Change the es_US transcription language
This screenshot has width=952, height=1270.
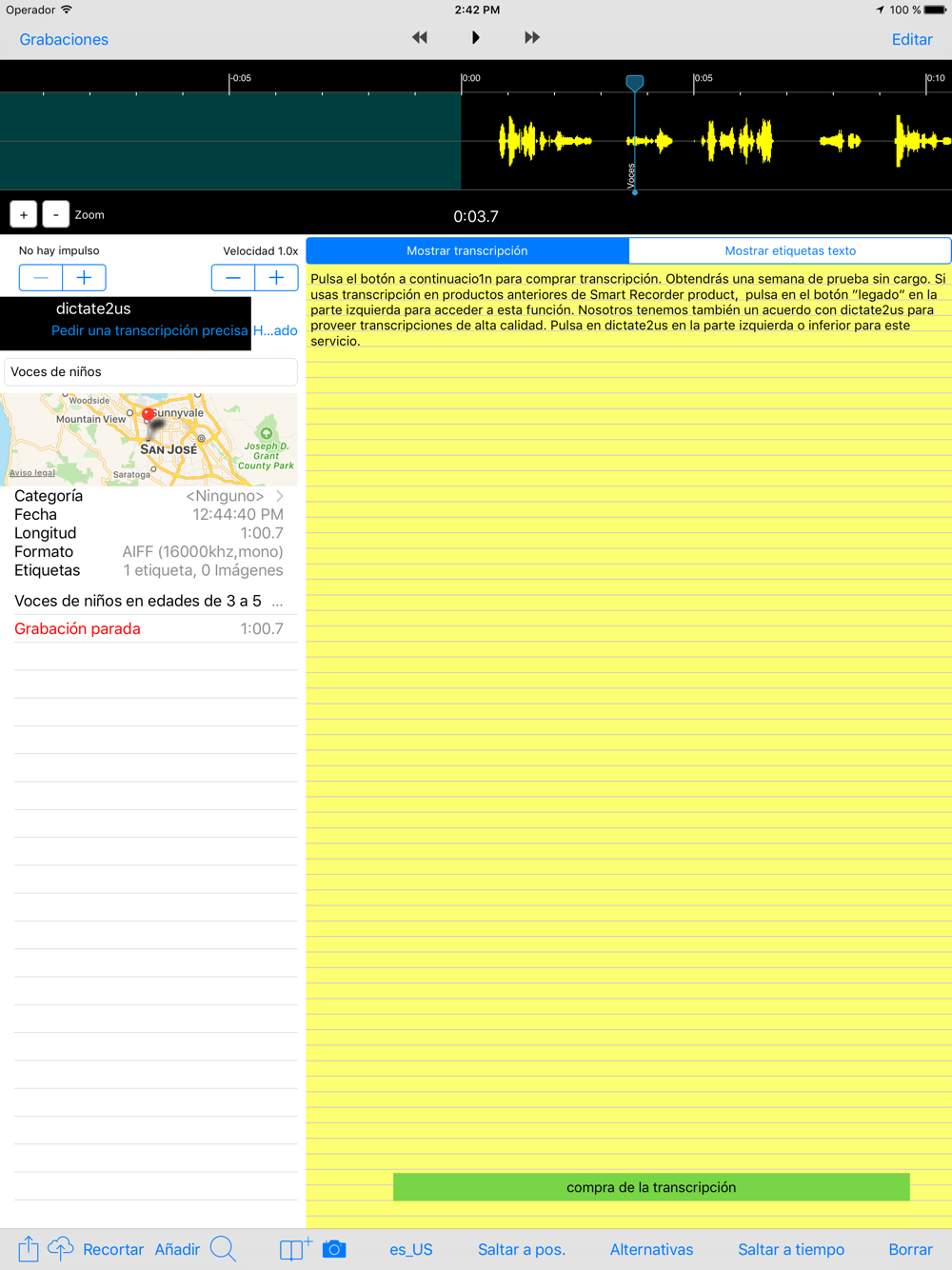pos(411,1249)
